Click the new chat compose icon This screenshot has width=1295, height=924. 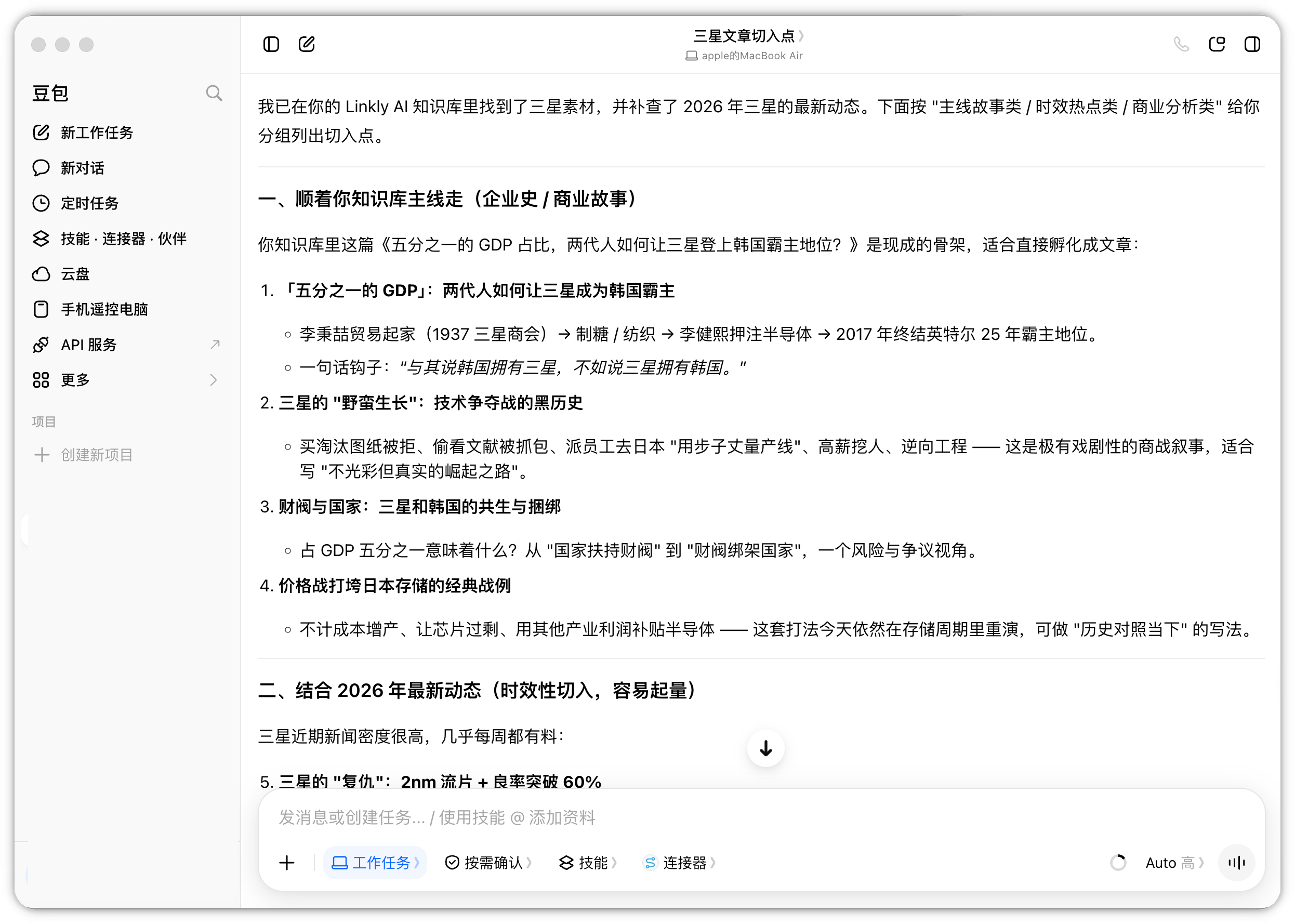pyautogui.click(x=307, y=44)
